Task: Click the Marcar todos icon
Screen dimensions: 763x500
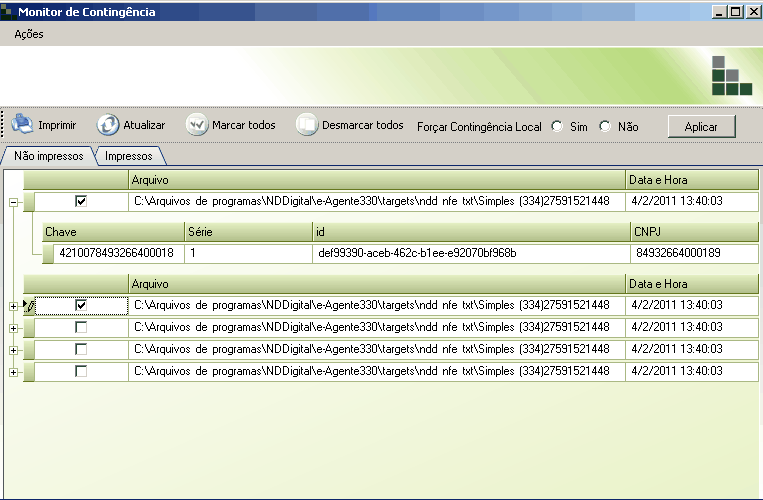Action: click(x=197, y=125)
